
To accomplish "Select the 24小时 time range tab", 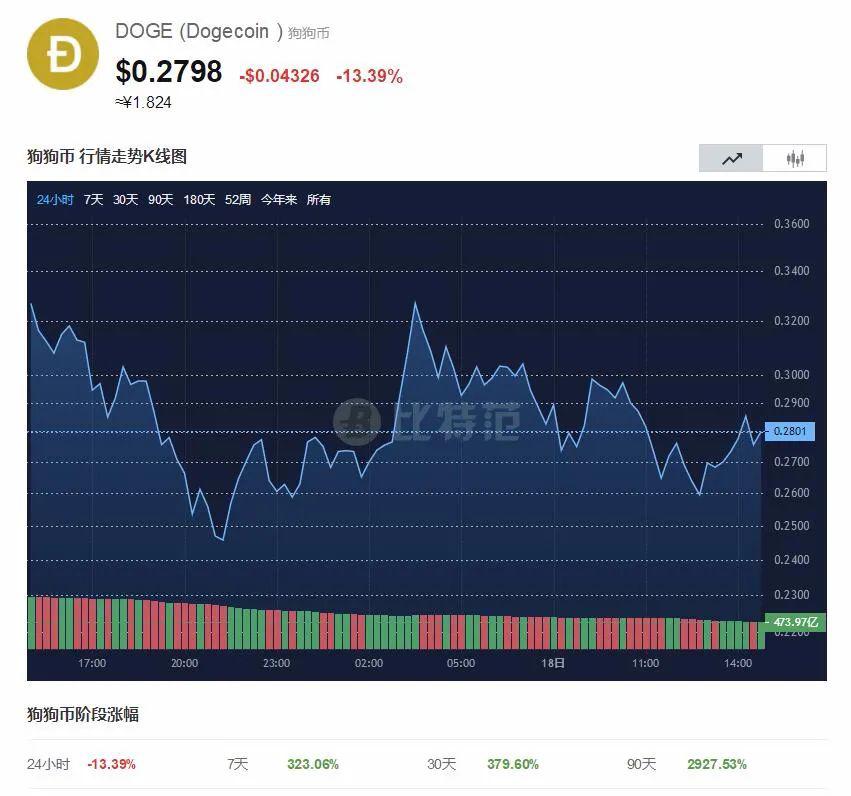I will point(55,200).
